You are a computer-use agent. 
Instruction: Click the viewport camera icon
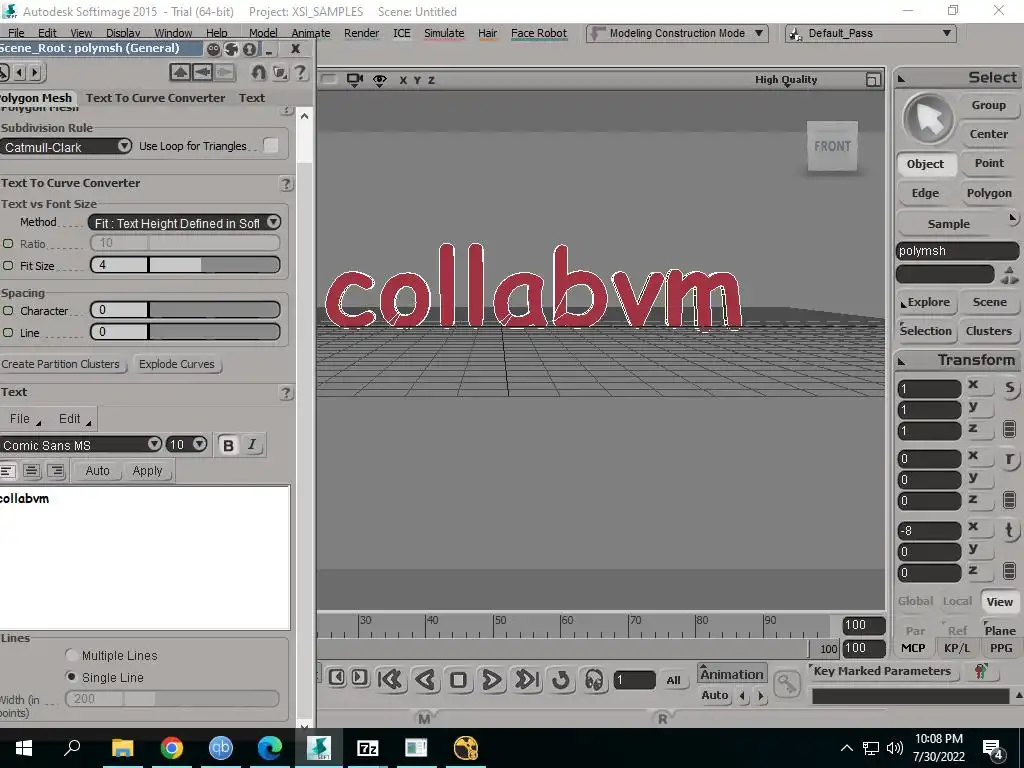tap(355, 80)
